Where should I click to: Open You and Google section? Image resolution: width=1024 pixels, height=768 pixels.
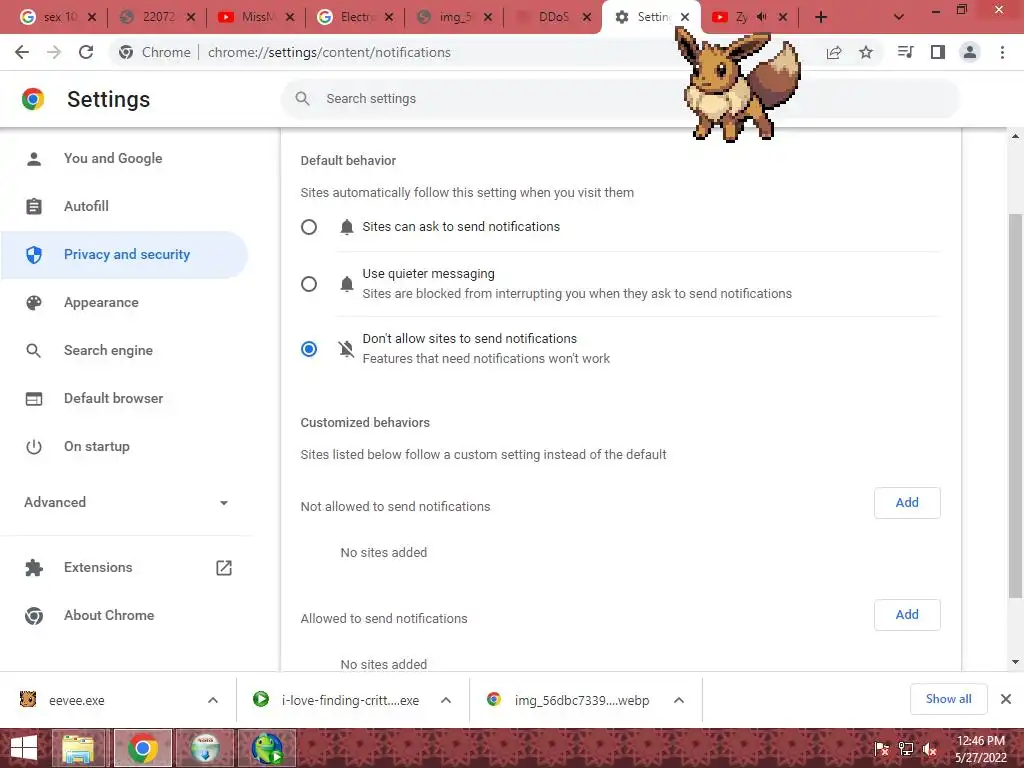pyautogui.click(x=112, y=158)
